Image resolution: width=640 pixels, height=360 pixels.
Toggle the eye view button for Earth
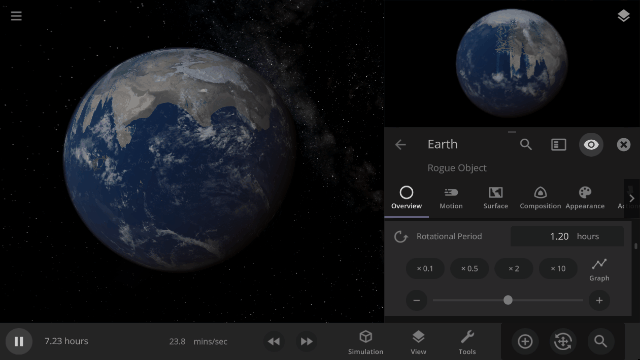(591, 144)
